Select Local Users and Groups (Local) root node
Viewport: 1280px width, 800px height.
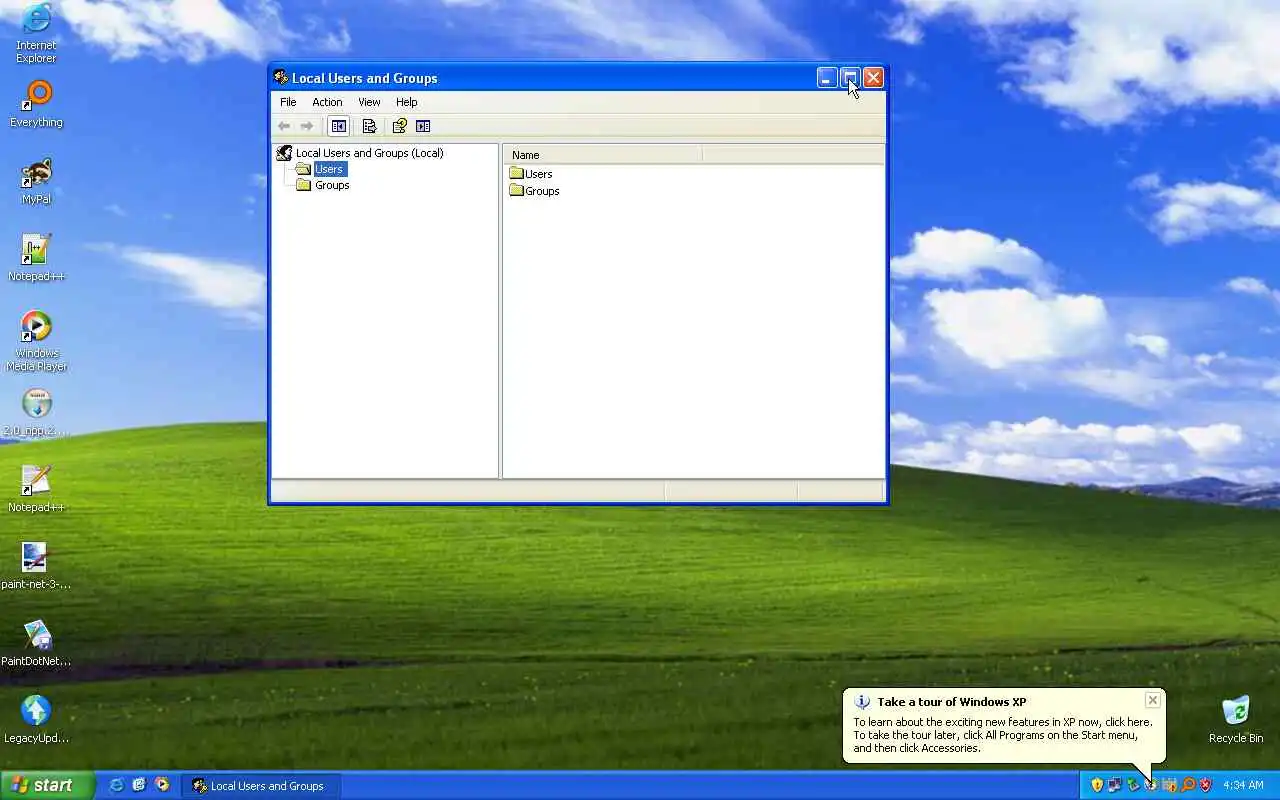pos(360,153)
